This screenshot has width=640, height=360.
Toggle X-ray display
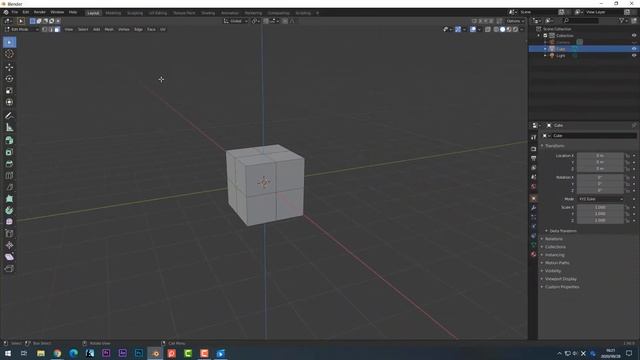488,29
